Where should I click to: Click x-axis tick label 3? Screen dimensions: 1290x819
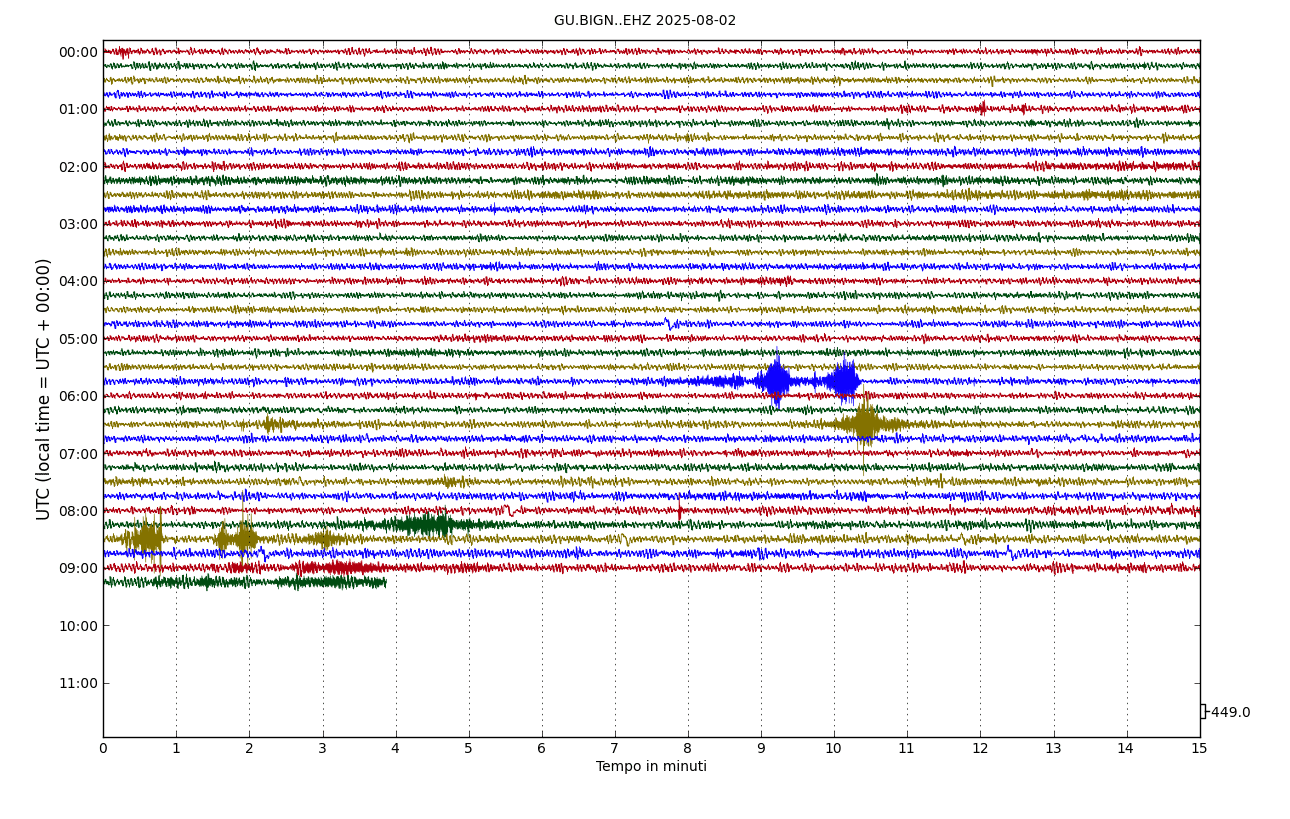pyautogui.click(x=322, y=749)
